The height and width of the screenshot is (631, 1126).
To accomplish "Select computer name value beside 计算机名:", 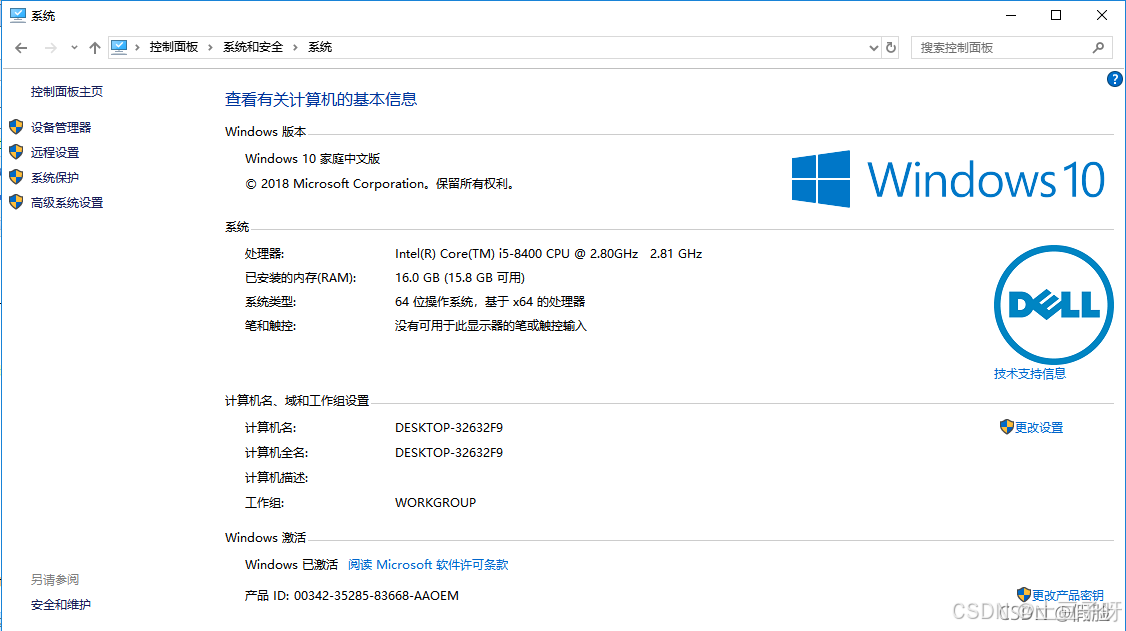I will point(449,427).
